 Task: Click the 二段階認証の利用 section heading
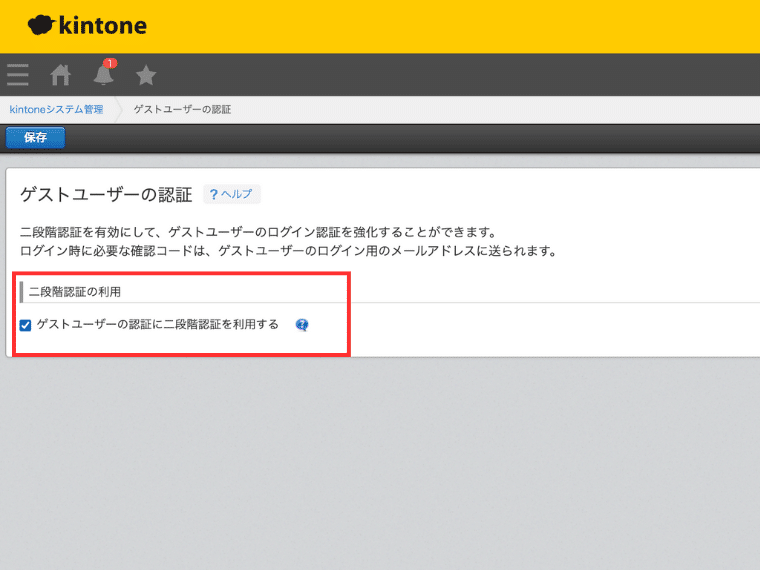pyautogui.click(x=75, y=292)
